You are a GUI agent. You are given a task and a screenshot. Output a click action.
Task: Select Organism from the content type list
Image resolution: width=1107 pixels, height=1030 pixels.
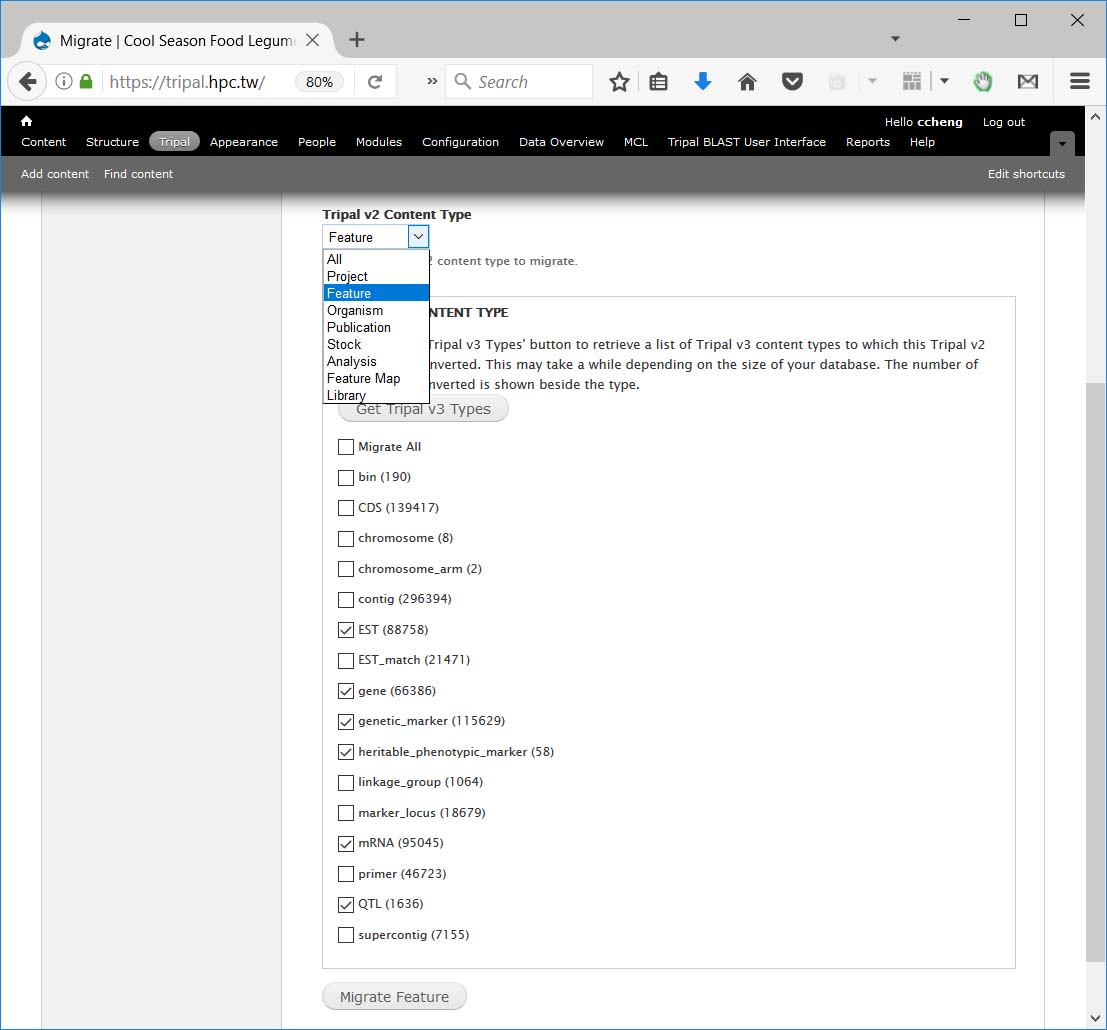355,310
